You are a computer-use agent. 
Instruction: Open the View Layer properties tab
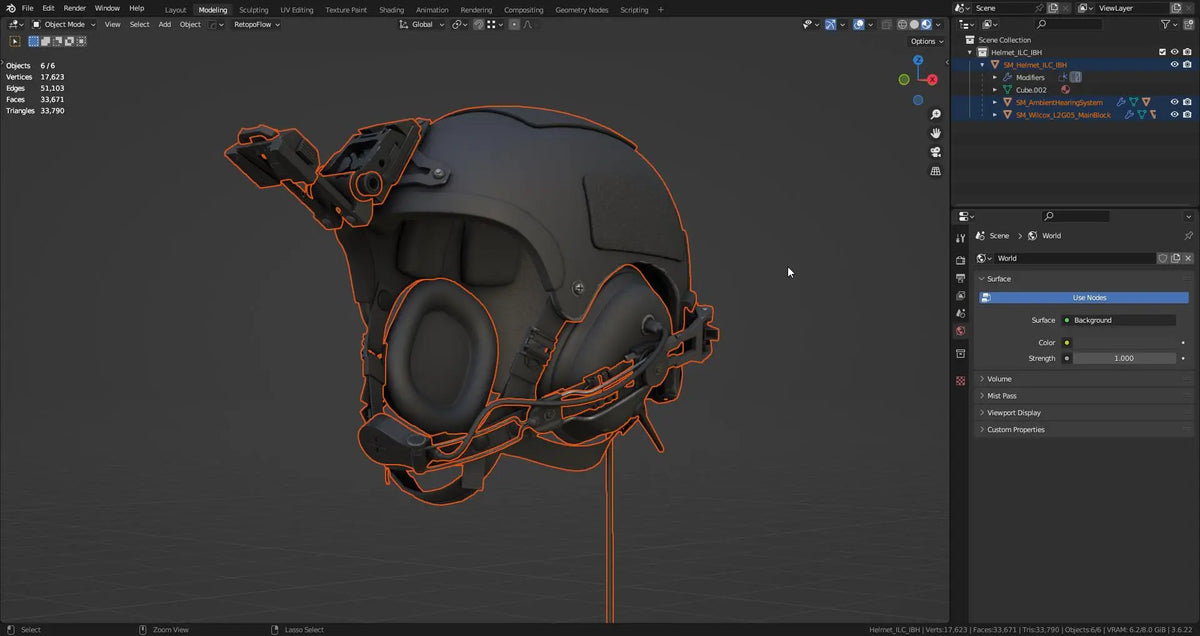(961, 296)
